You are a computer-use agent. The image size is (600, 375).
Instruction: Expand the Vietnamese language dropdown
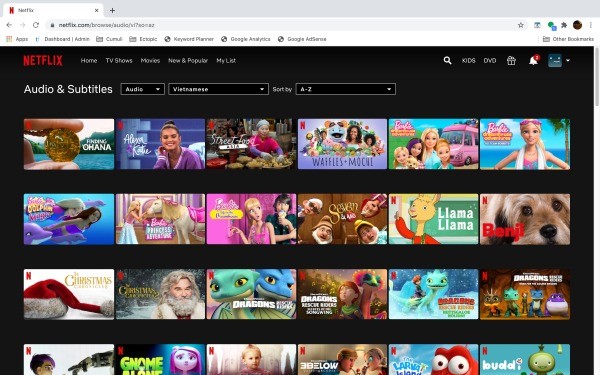pos(218,89)
